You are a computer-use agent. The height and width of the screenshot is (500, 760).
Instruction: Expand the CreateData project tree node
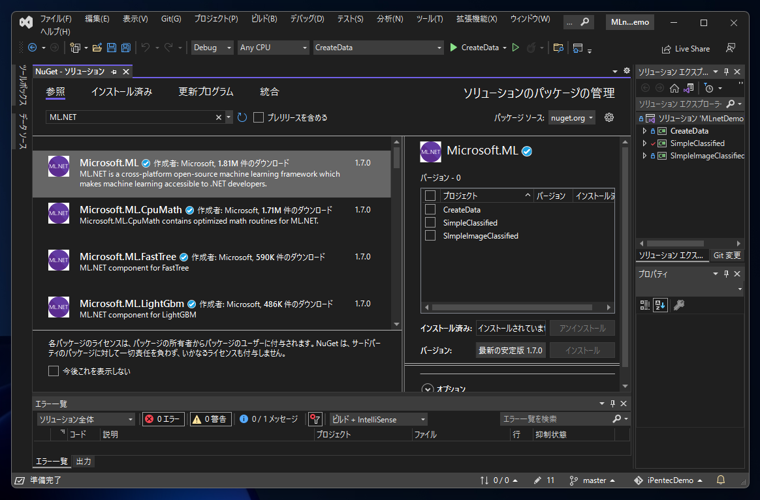[644, 131]
